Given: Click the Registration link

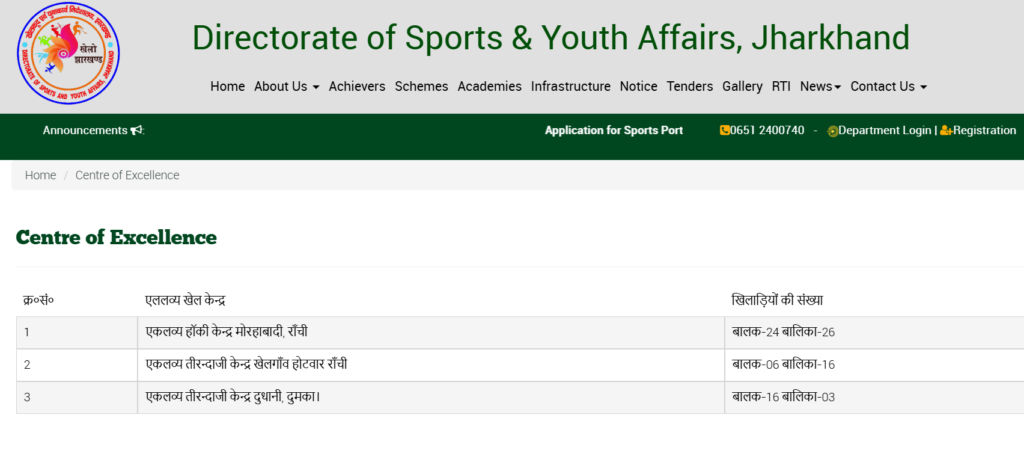Looking at the screenshot, I should 985,130.
